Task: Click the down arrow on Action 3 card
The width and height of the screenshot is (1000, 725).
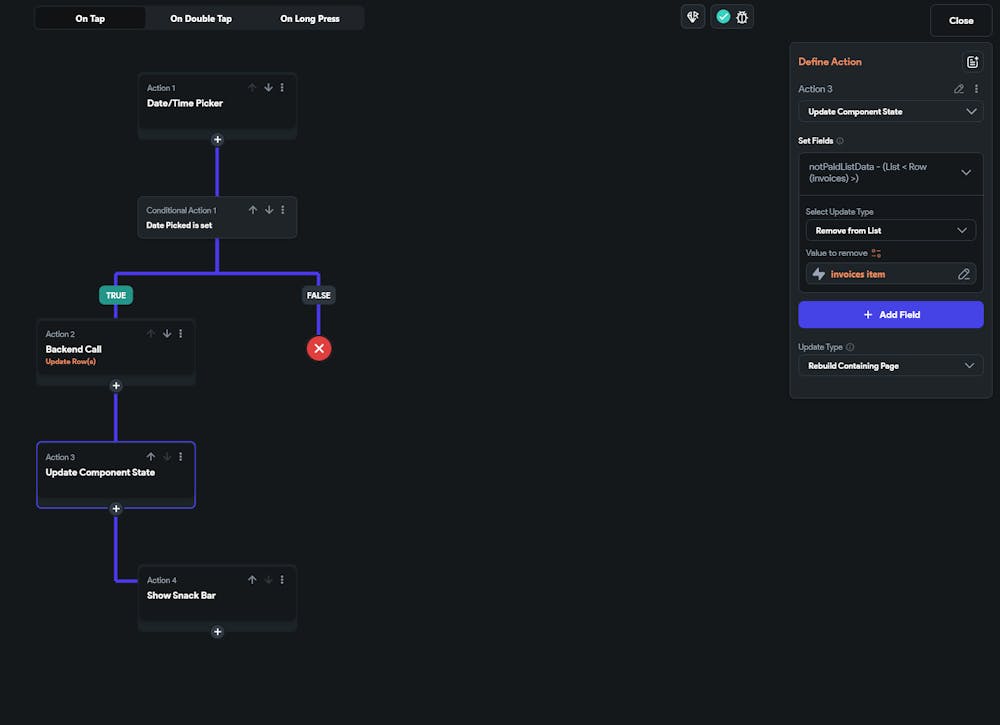Action: (x=167, y=457)
